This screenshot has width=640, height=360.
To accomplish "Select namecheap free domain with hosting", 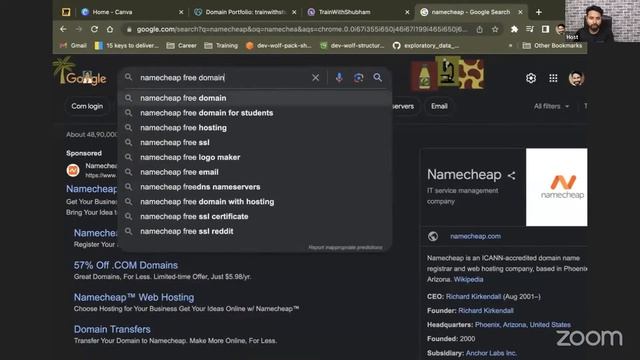I will coord(255,202).
